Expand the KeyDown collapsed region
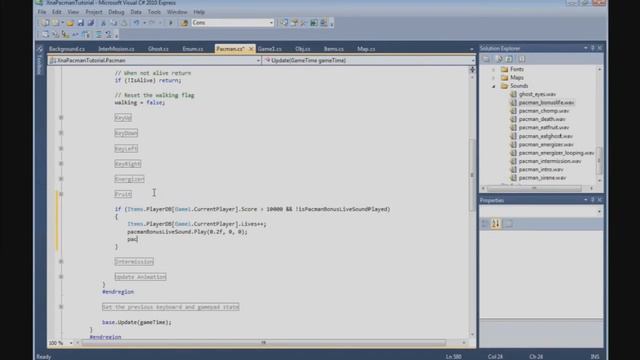Viewport: 640px width, 360px height. tap(61, 133)
